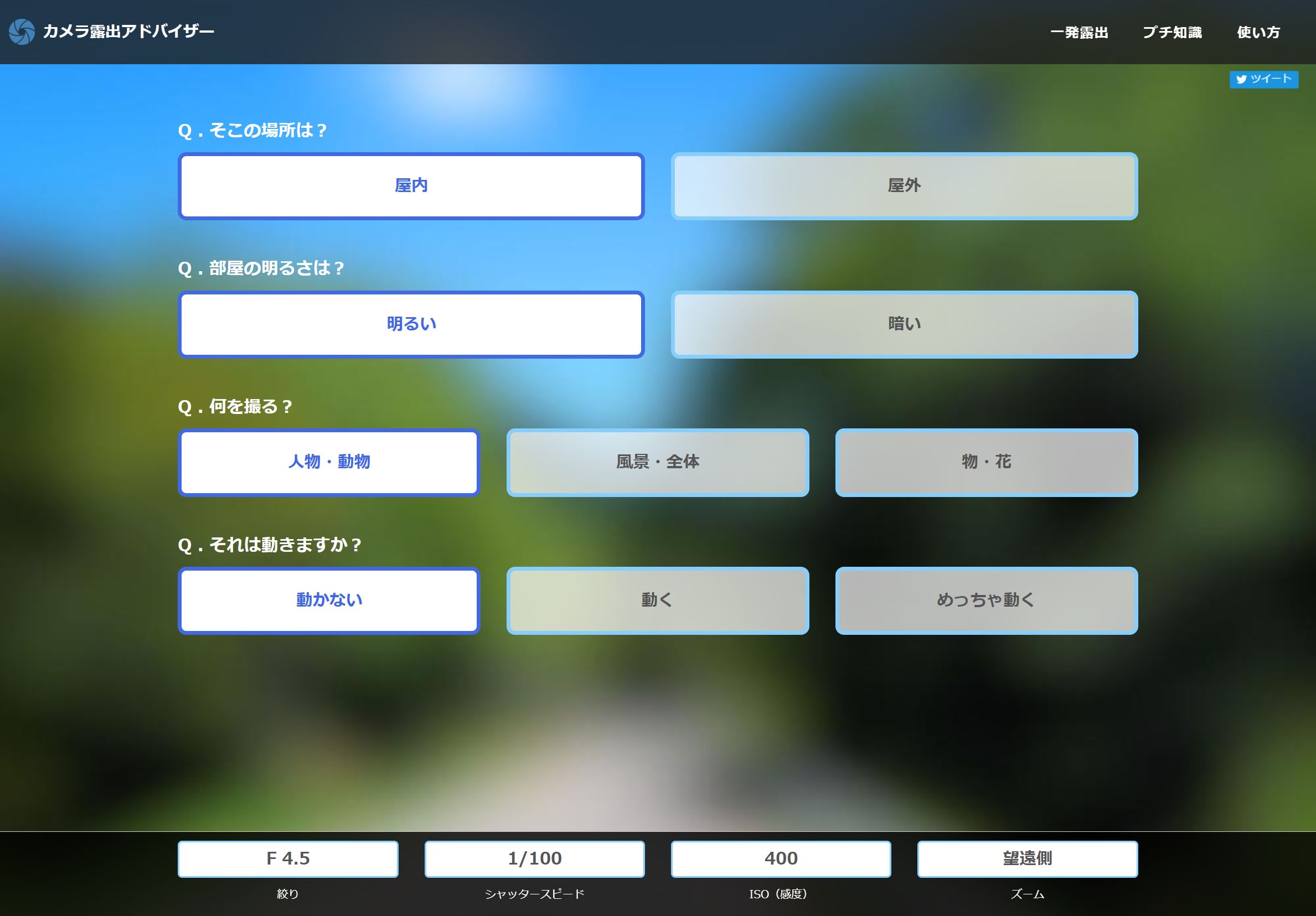Viewport: 1316px width, 916px height.
Task: Click the F 4.5 aperture result
Action: (x=288, y=858)
